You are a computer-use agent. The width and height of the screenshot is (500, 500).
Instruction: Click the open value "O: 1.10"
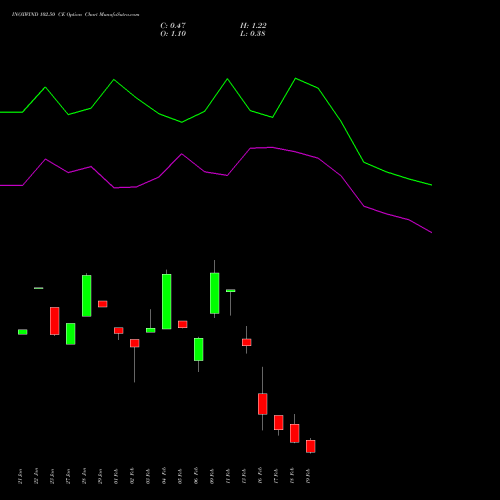click(x=173, y=34)
